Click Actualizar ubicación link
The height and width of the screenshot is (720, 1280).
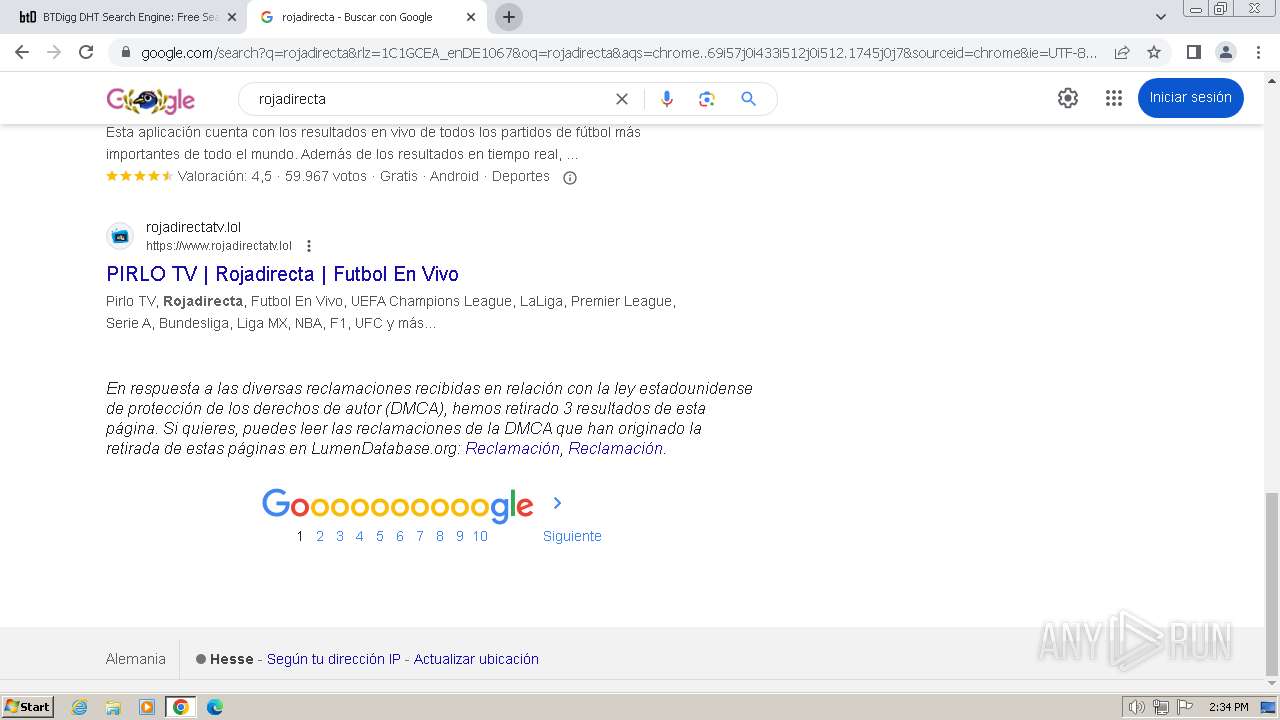(476, 659)
